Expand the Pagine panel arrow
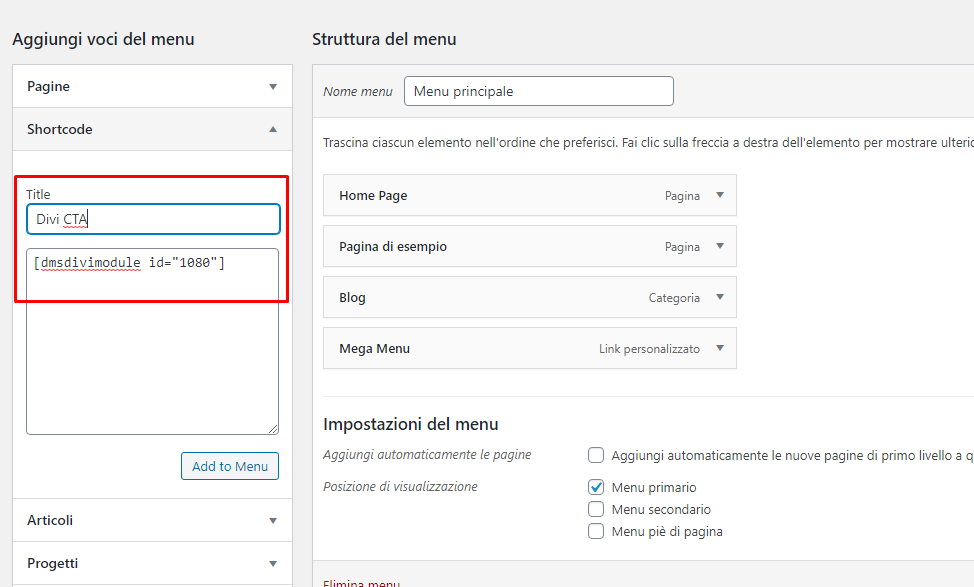 tap(273, 86)
